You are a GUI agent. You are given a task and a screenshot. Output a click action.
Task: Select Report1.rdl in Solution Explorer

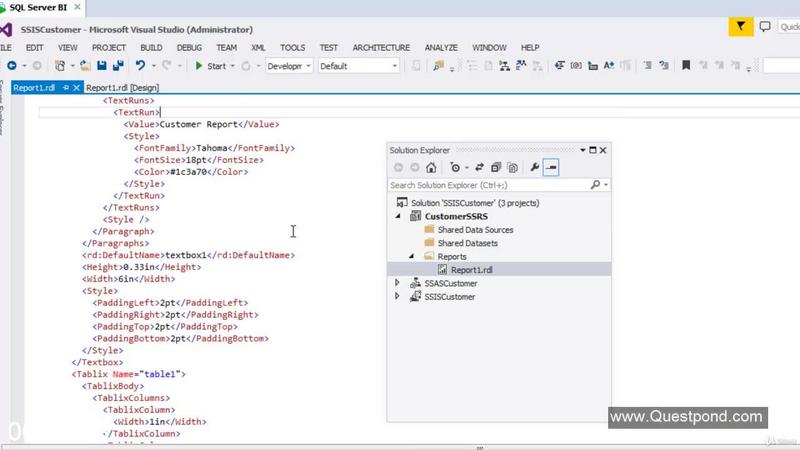pyautogui.click(x=471, y=269)
